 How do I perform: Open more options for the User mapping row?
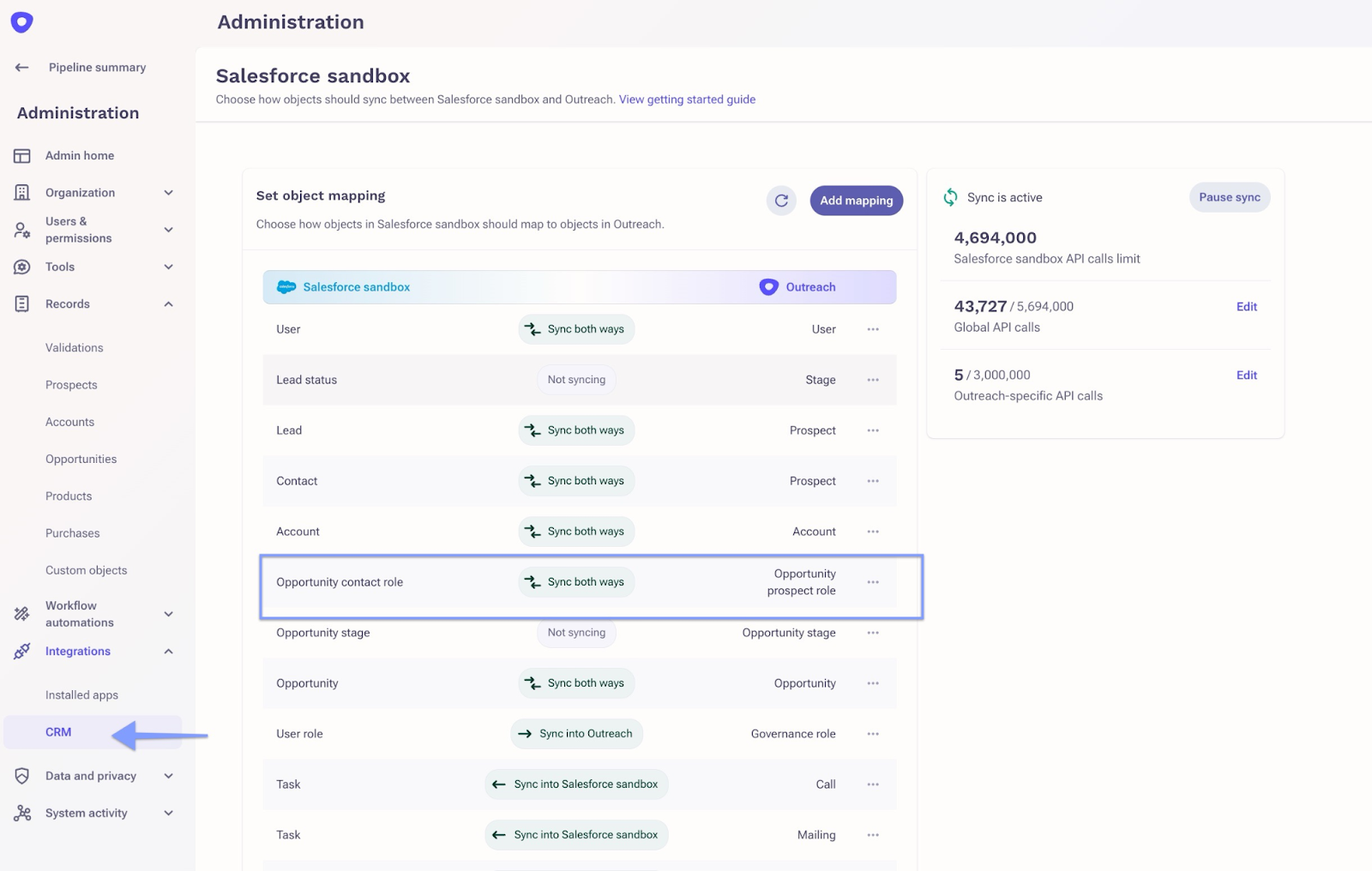coord(873,329)
